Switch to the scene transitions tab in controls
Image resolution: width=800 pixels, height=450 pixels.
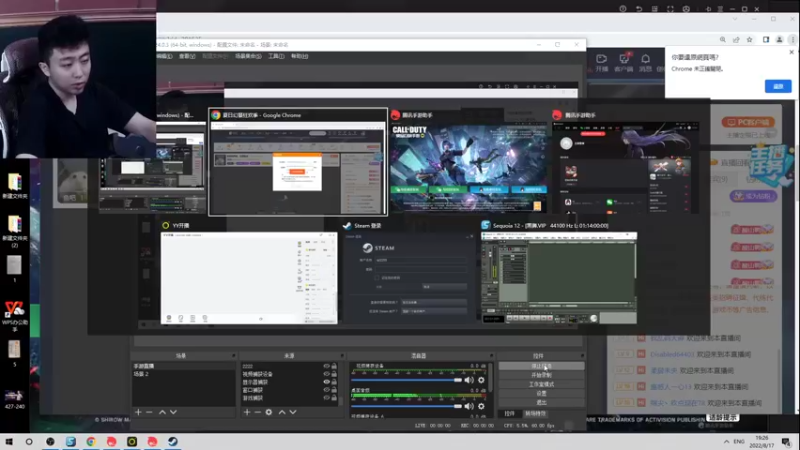(535, 414)
